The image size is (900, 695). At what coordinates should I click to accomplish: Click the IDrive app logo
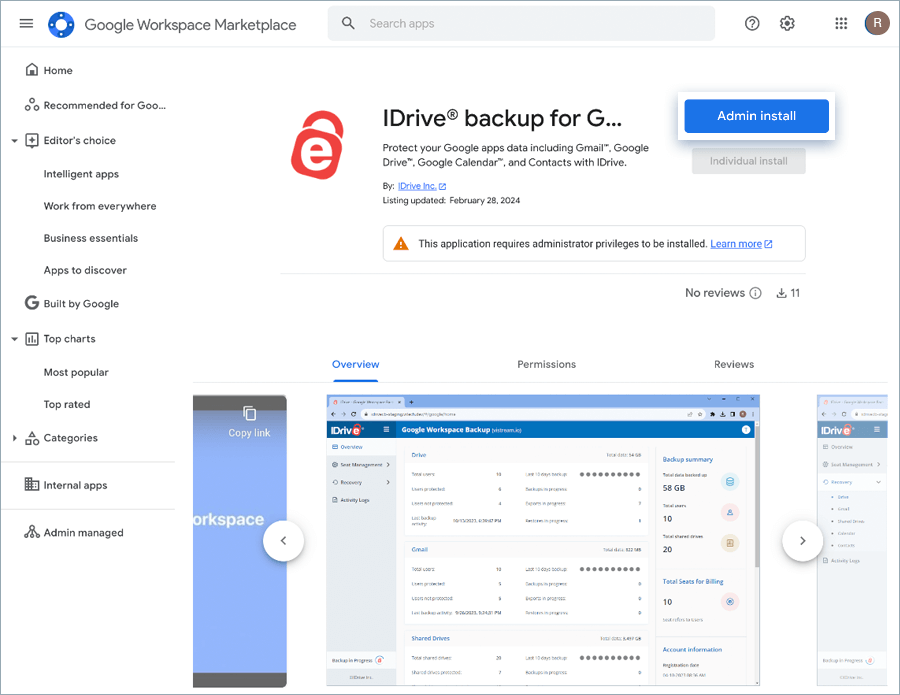click(317, 145)
